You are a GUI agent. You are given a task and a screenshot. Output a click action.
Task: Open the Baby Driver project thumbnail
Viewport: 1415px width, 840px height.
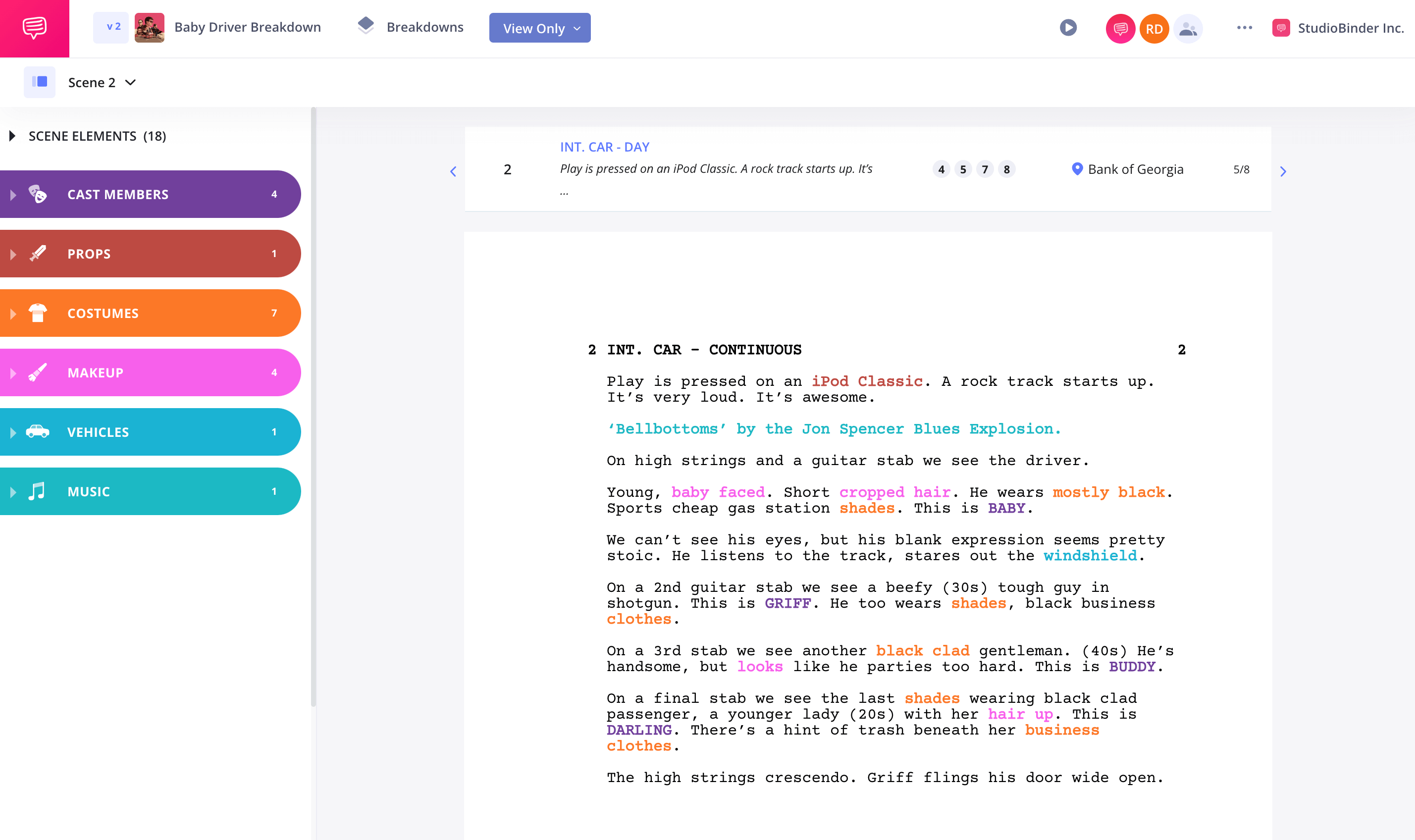[150, 27]
